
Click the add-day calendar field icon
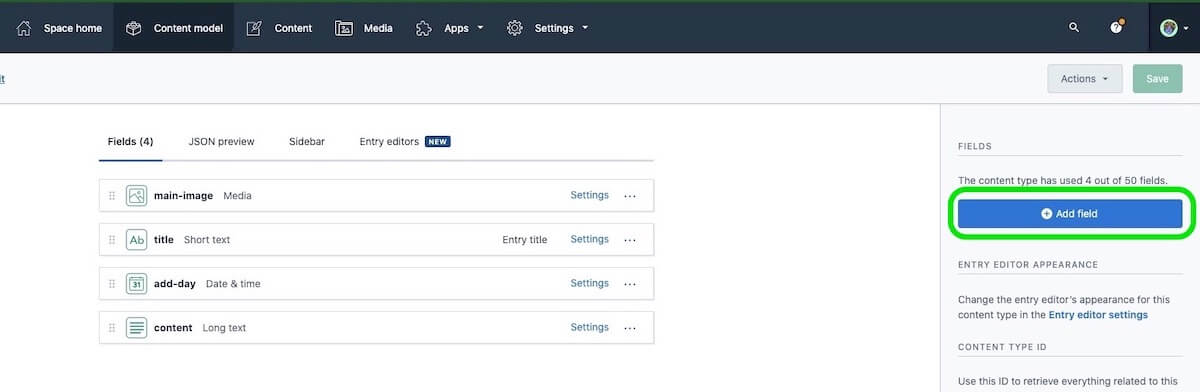click(136, 284)
